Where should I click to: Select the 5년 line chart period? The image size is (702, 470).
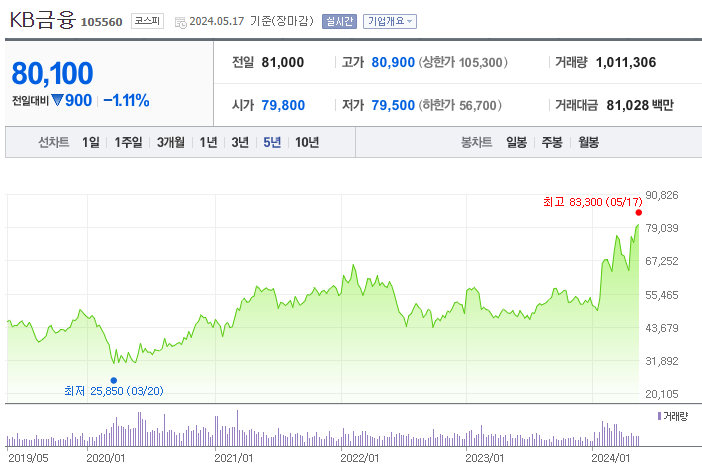272,142
